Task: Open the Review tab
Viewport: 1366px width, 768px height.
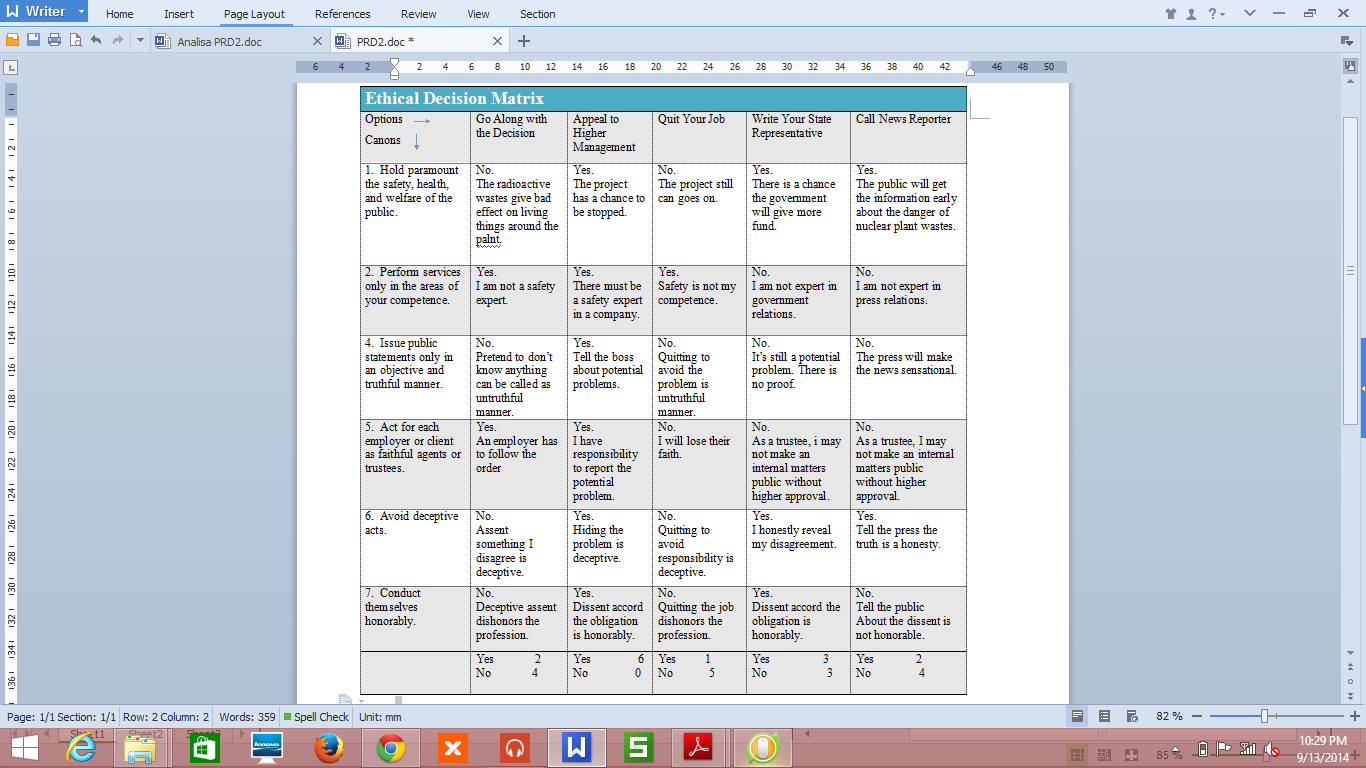Action: pyautogui.click(x=418, y=14)
